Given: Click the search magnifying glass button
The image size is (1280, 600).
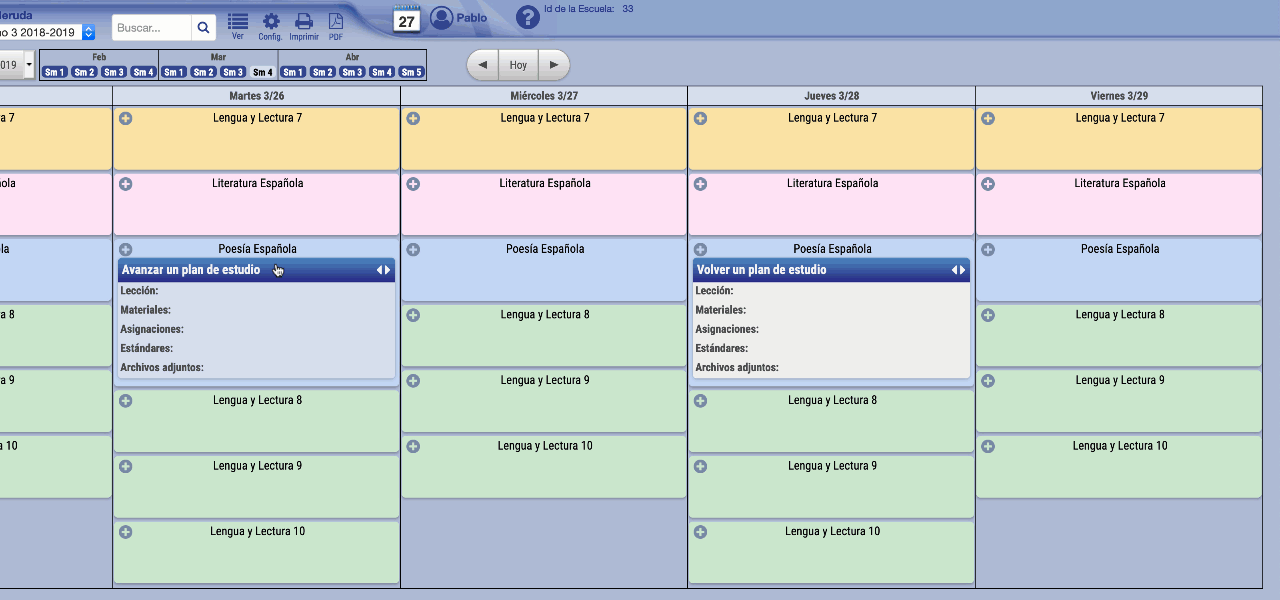Looking at the screenshot, I should pos(203,28).
